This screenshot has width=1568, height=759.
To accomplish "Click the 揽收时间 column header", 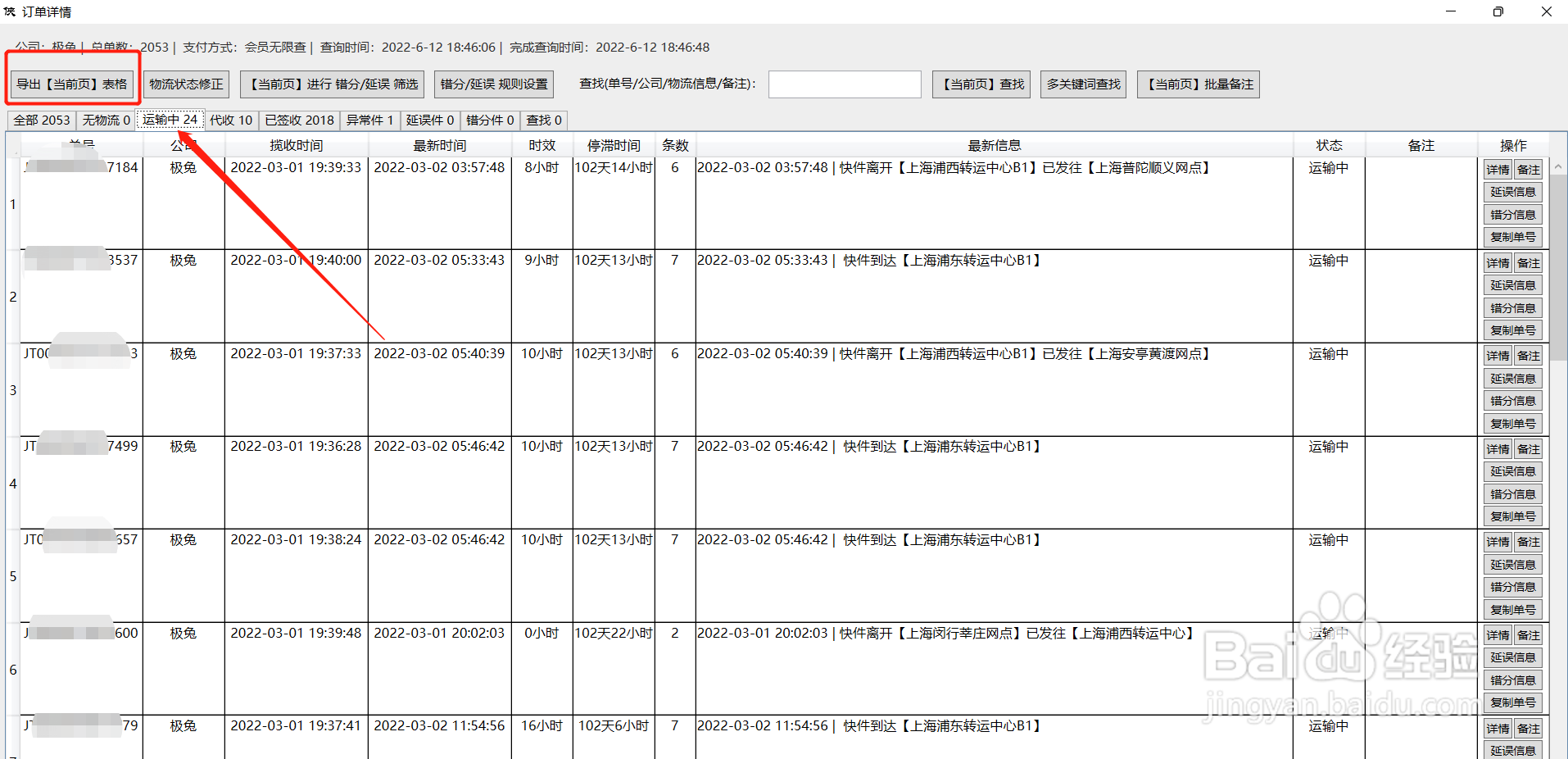I will 297,145.
